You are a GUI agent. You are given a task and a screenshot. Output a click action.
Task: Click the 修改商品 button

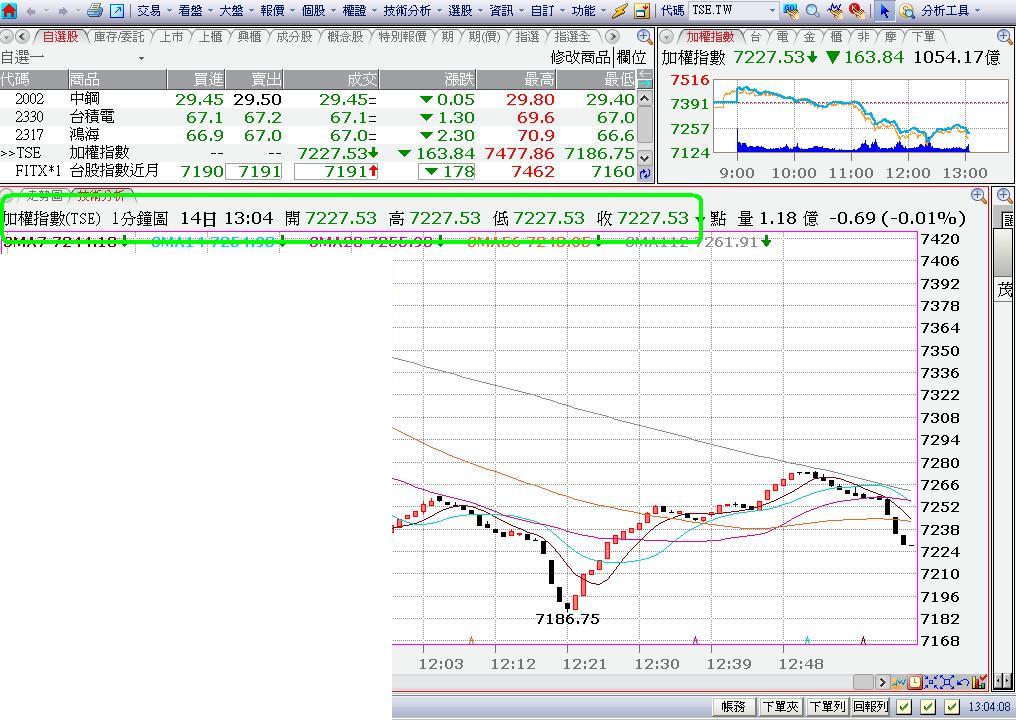581,58
